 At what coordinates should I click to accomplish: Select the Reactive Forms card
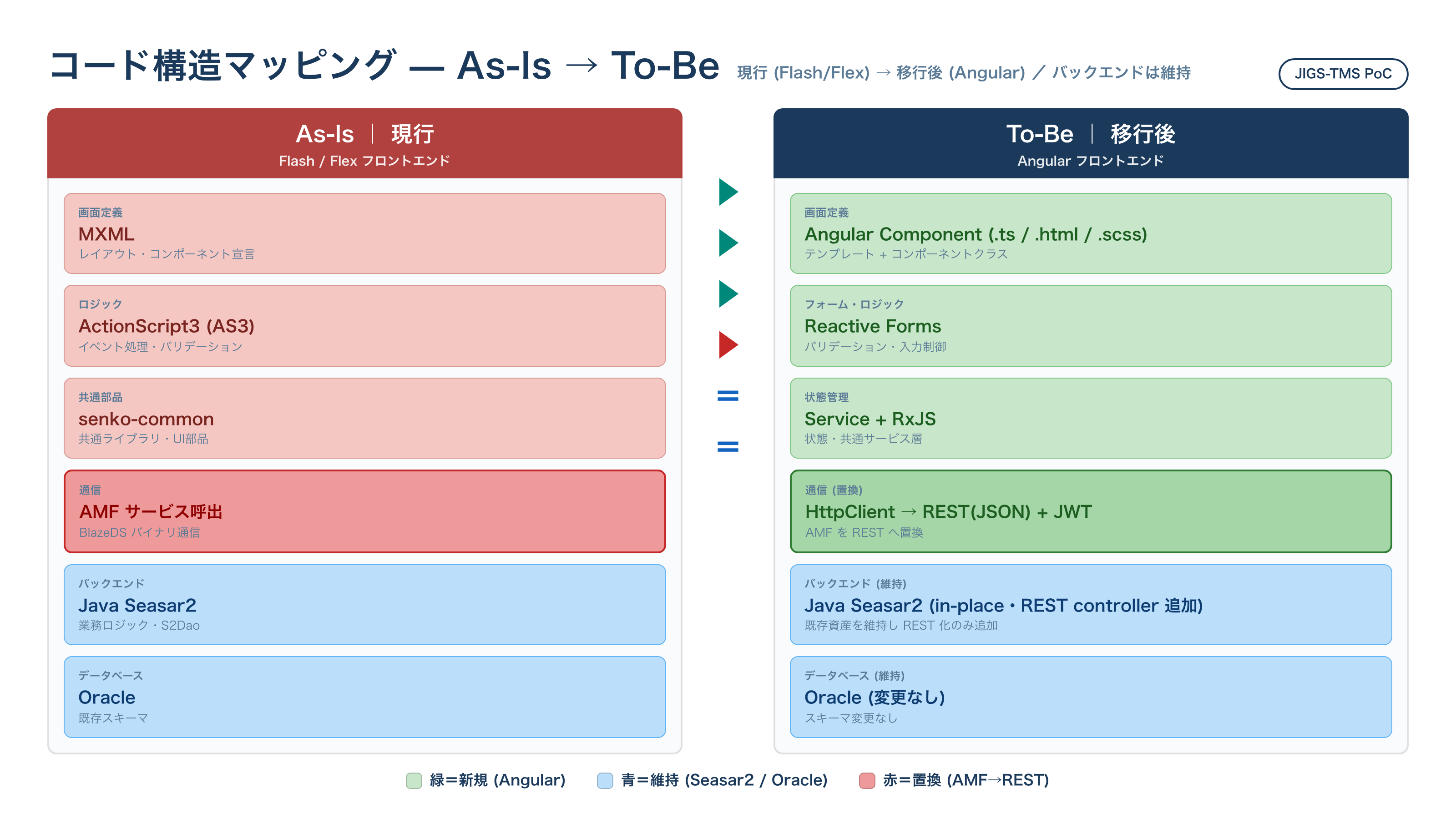(x=1091, y=326)
